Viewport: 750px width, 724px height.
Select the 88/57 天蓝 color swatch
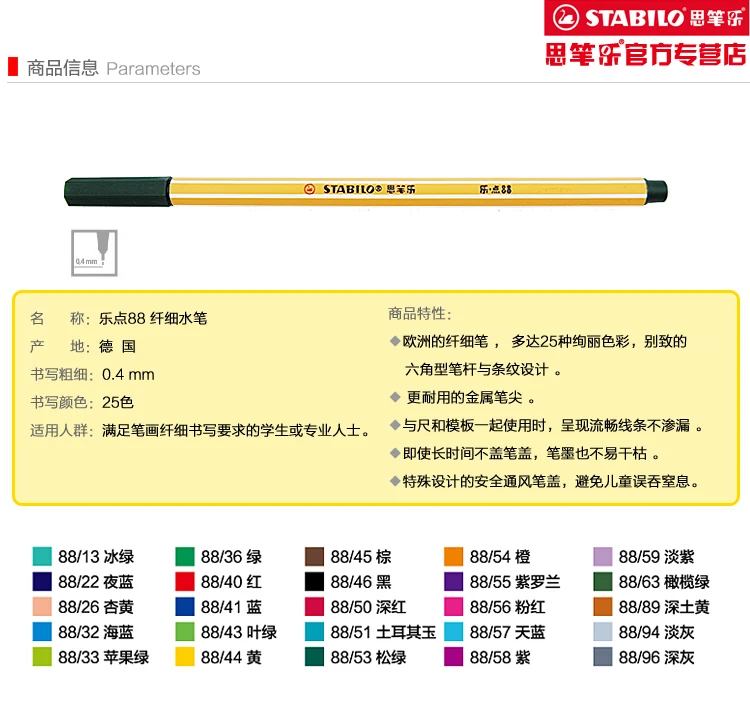(453, 632)
